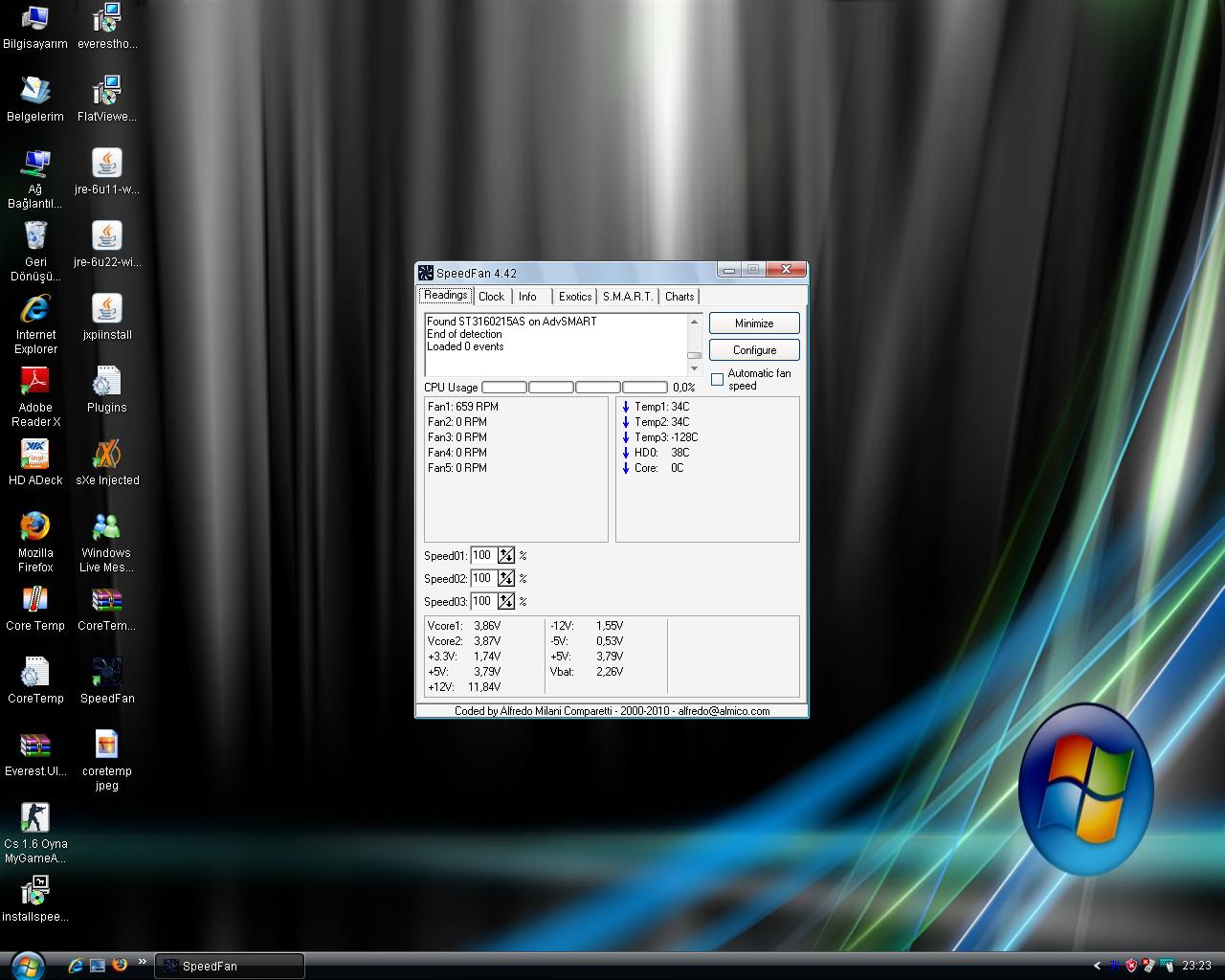Launch Mozilla Firefox from the desktop
The width and height of the screenshot is (1225, 980).
(x=35, y=543)
